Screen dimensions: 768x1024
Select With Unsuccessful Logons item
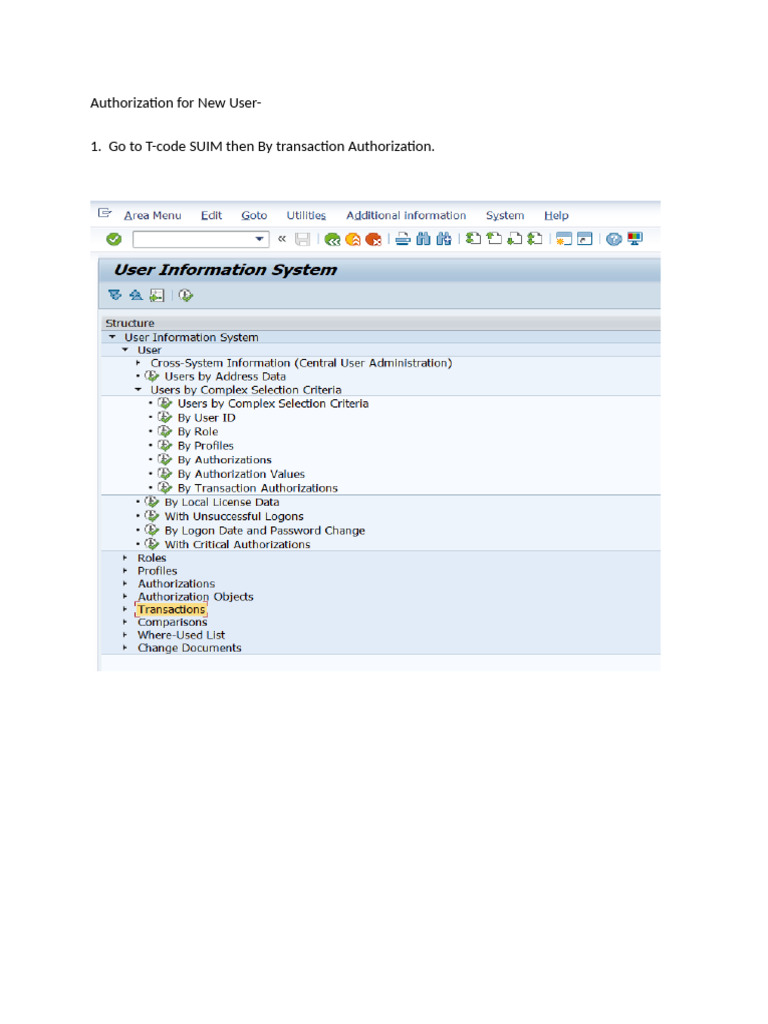234,516
